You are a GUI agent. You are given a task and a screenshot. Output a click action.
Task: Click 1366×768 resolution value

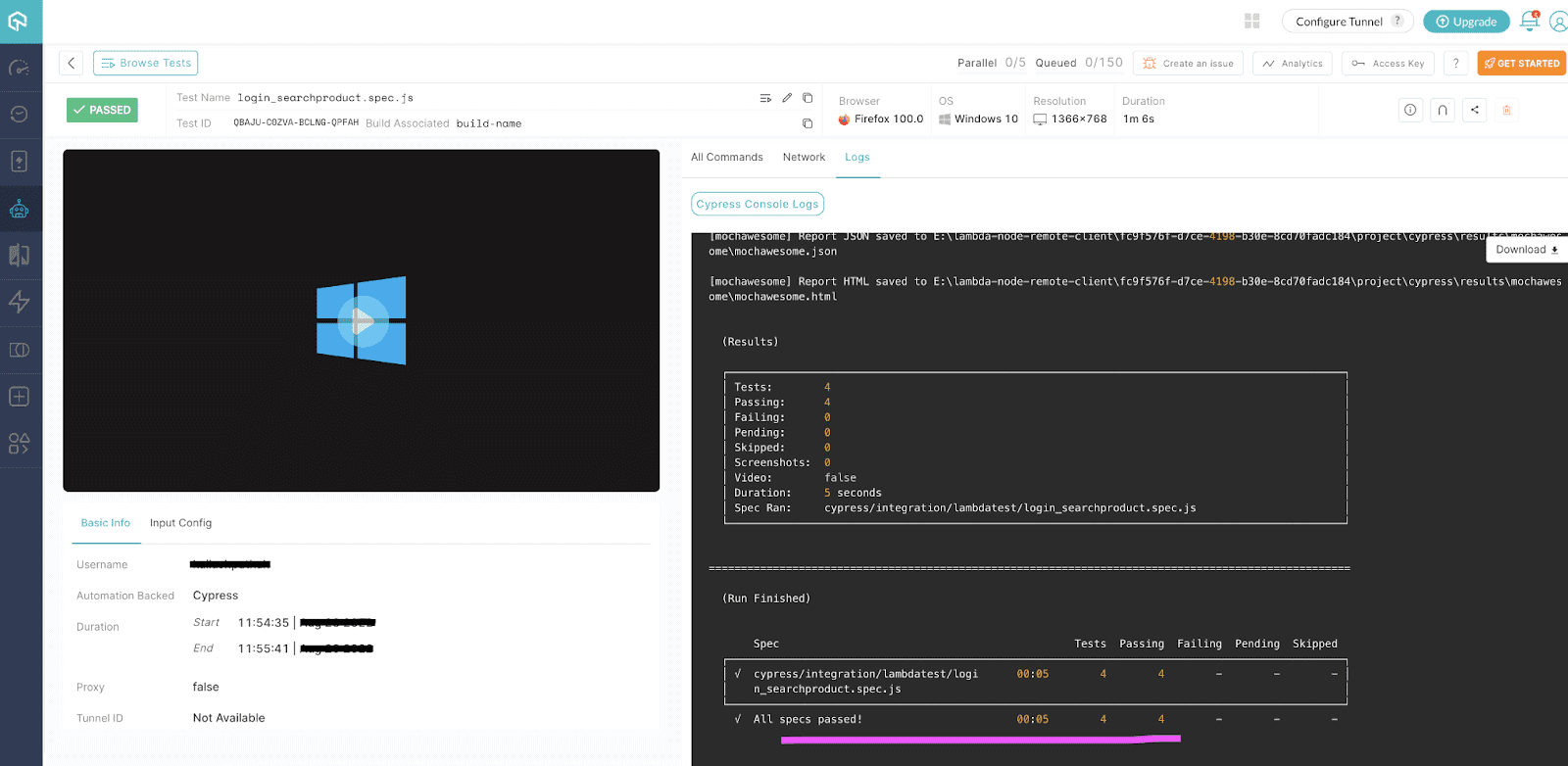(1070, 119)
